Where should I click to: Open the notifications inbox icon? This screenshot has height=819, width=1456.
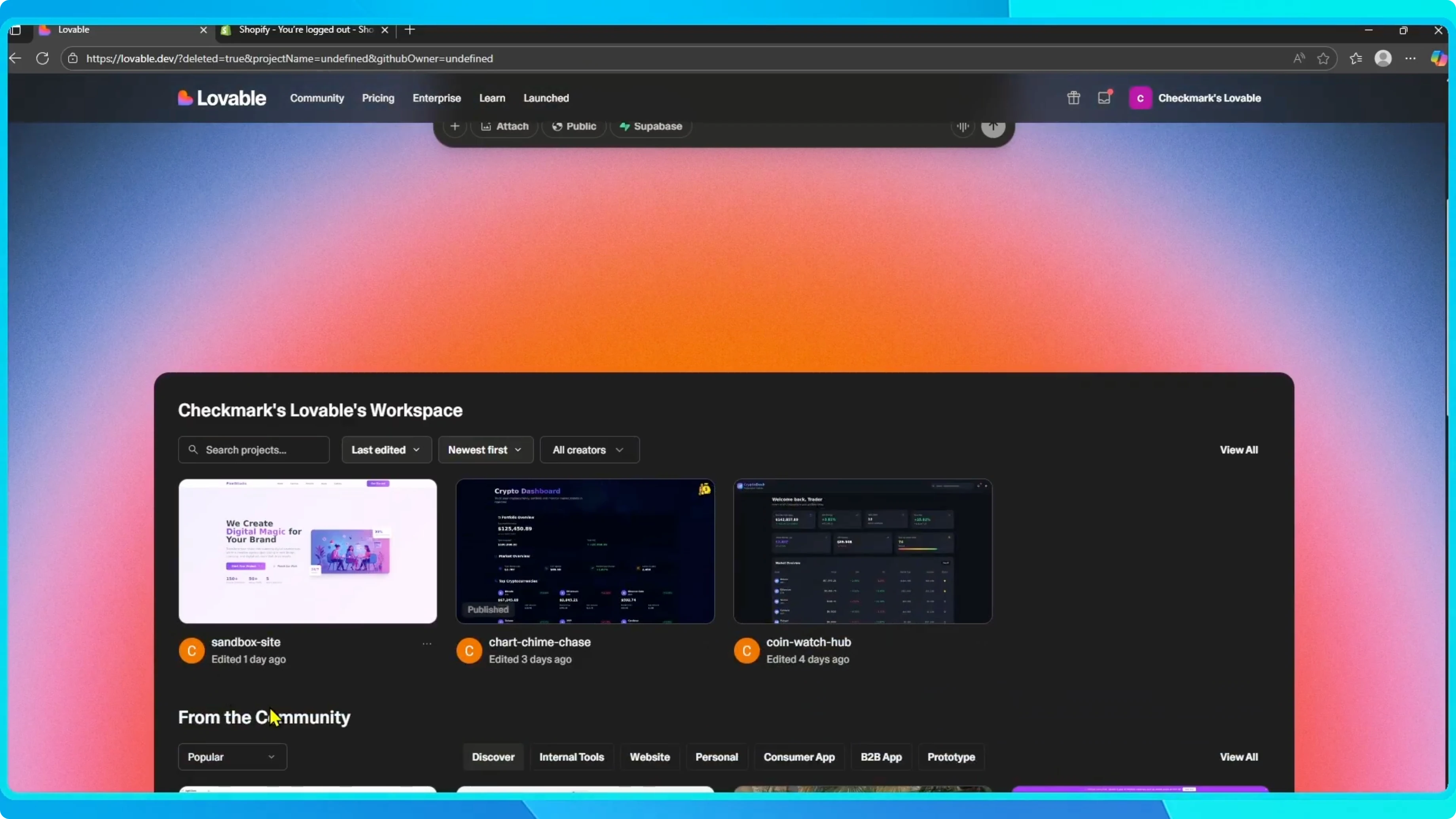coord(1104,97)
